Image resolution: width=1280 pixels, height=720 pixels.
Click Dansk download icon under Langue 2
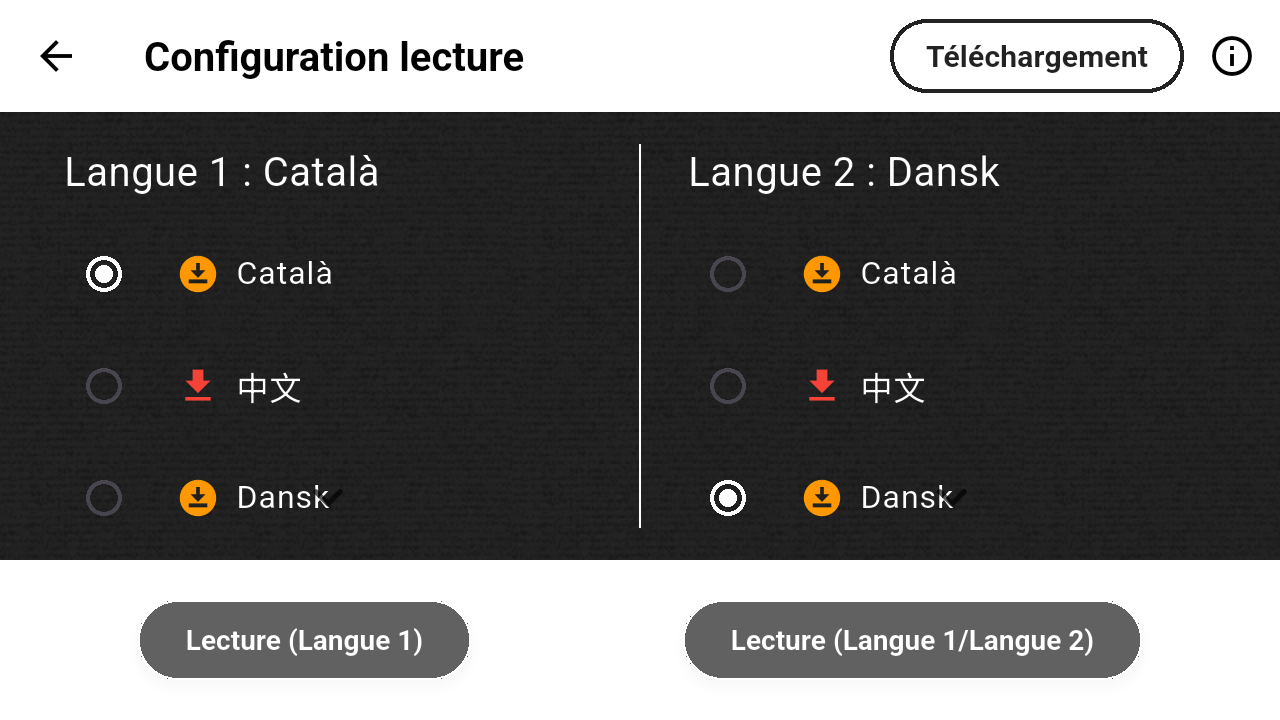coord(822,498)
